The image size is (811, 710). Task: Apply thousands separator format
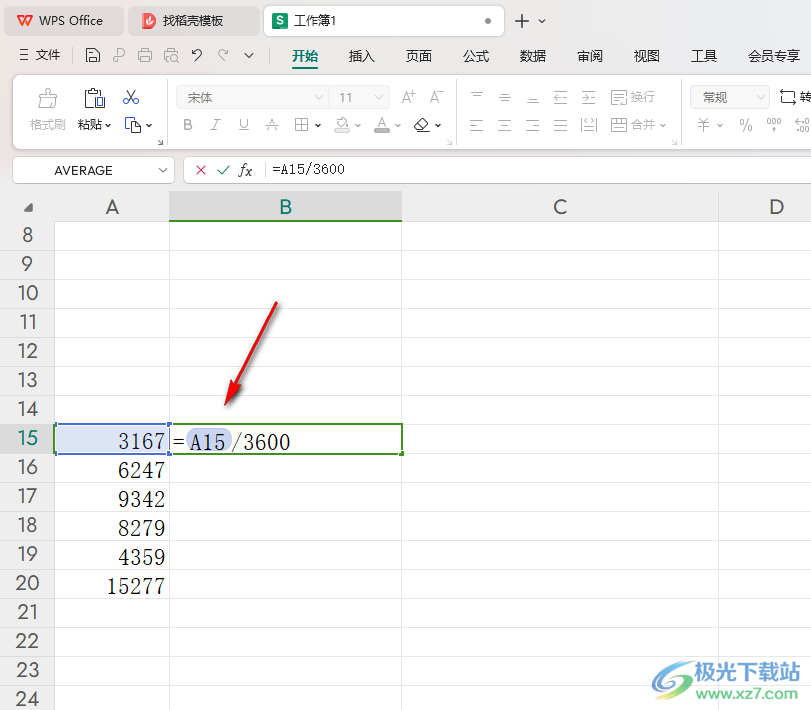pyautogui.click(x=774, y=125)
